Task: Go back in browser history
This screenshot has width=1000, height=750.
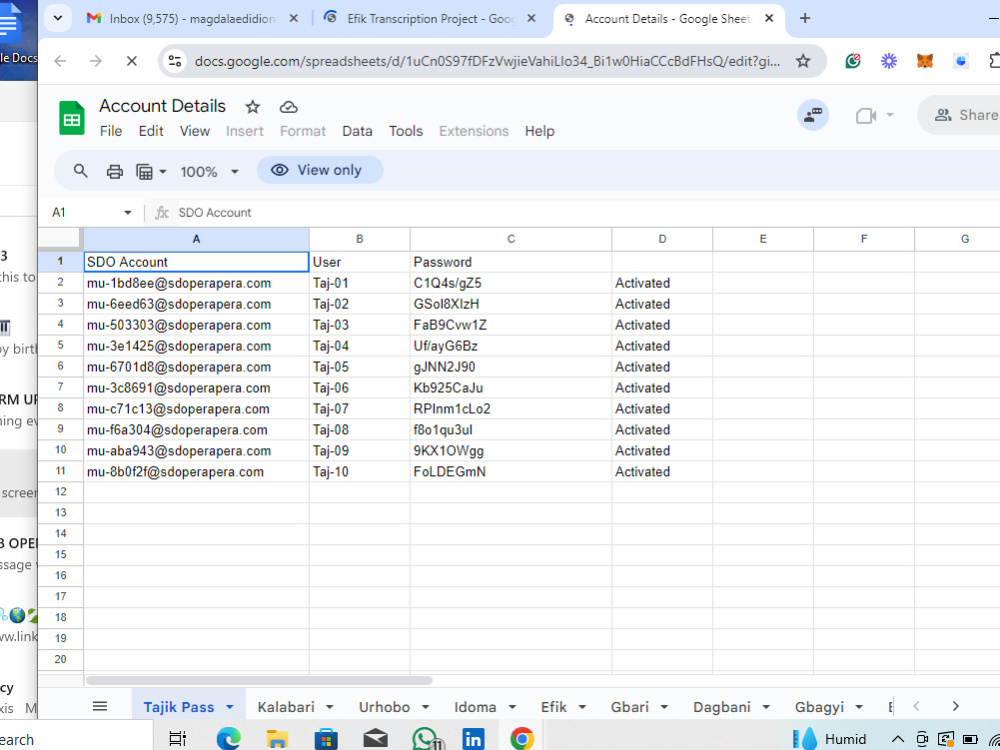Action: pyautogui.click(x=60, y=61)
